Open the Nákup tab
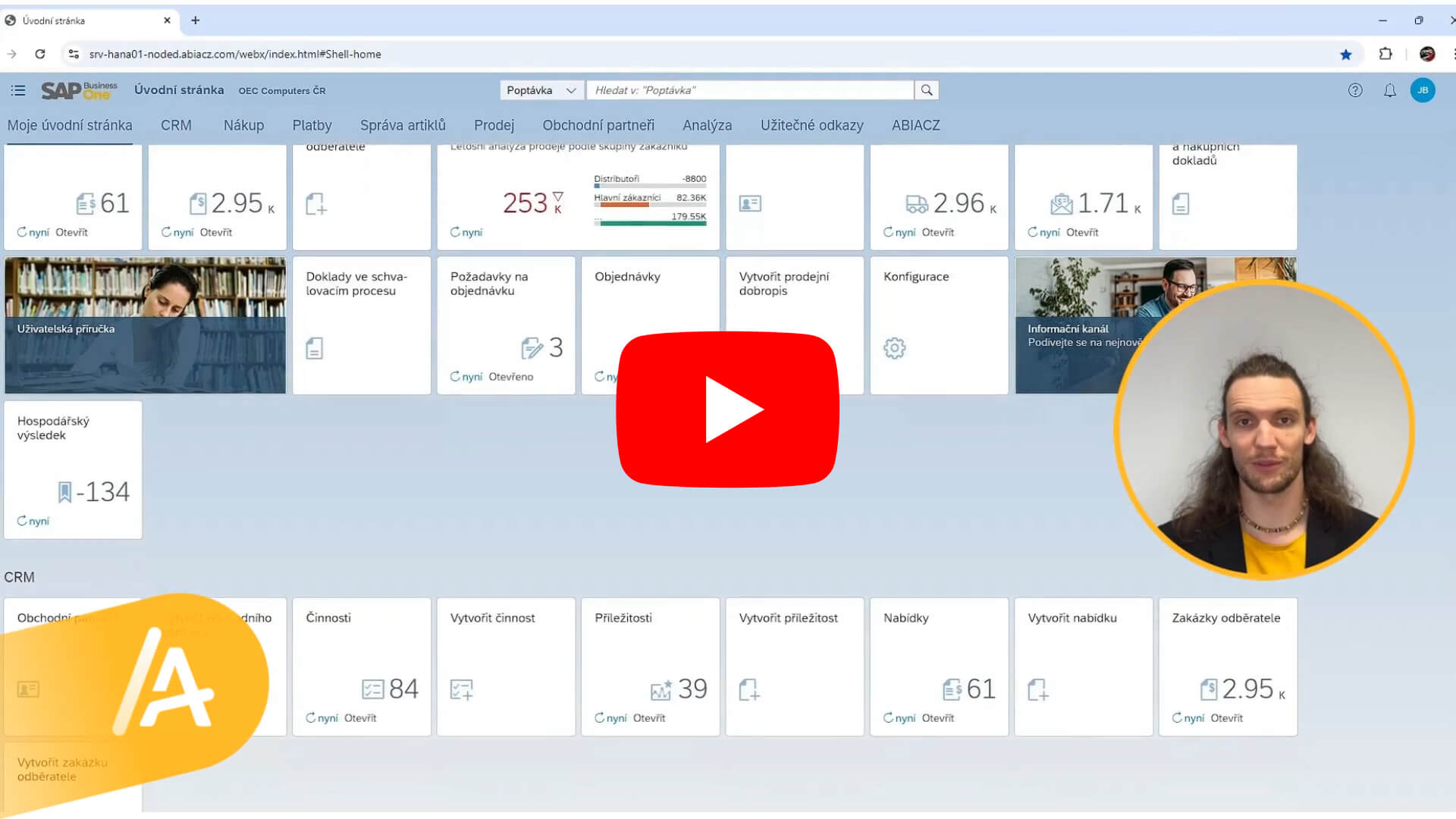1456x819 pixels. (x=243, y=125)
